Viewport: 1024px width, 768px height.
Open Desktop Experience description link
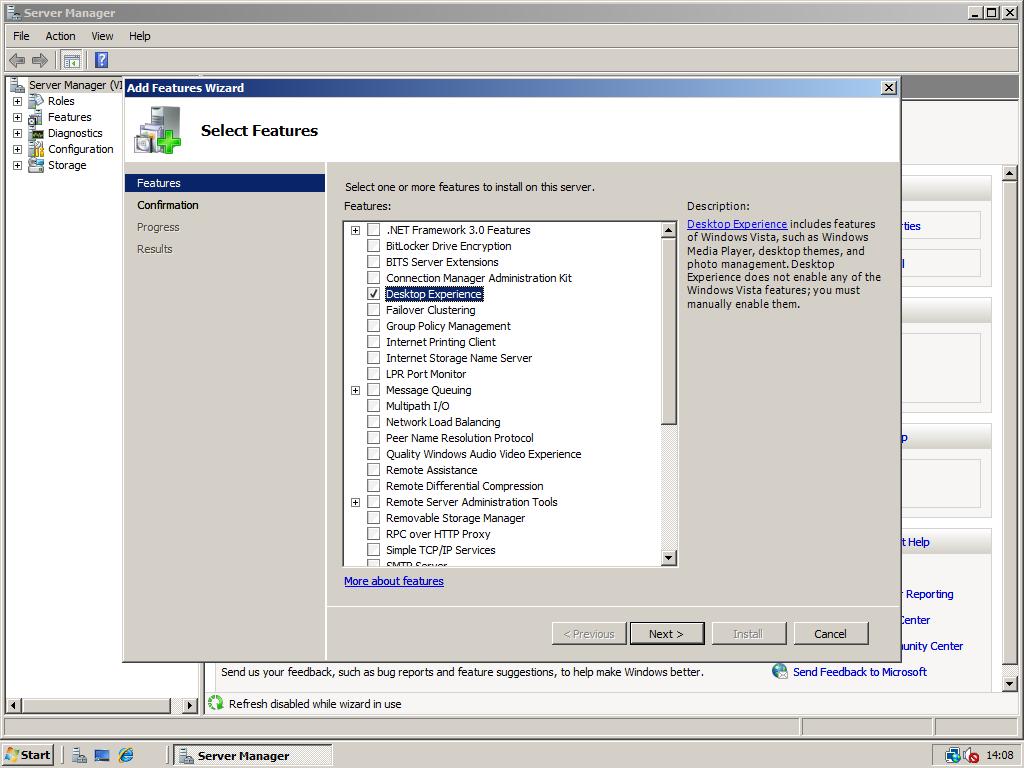click(737, 224)
